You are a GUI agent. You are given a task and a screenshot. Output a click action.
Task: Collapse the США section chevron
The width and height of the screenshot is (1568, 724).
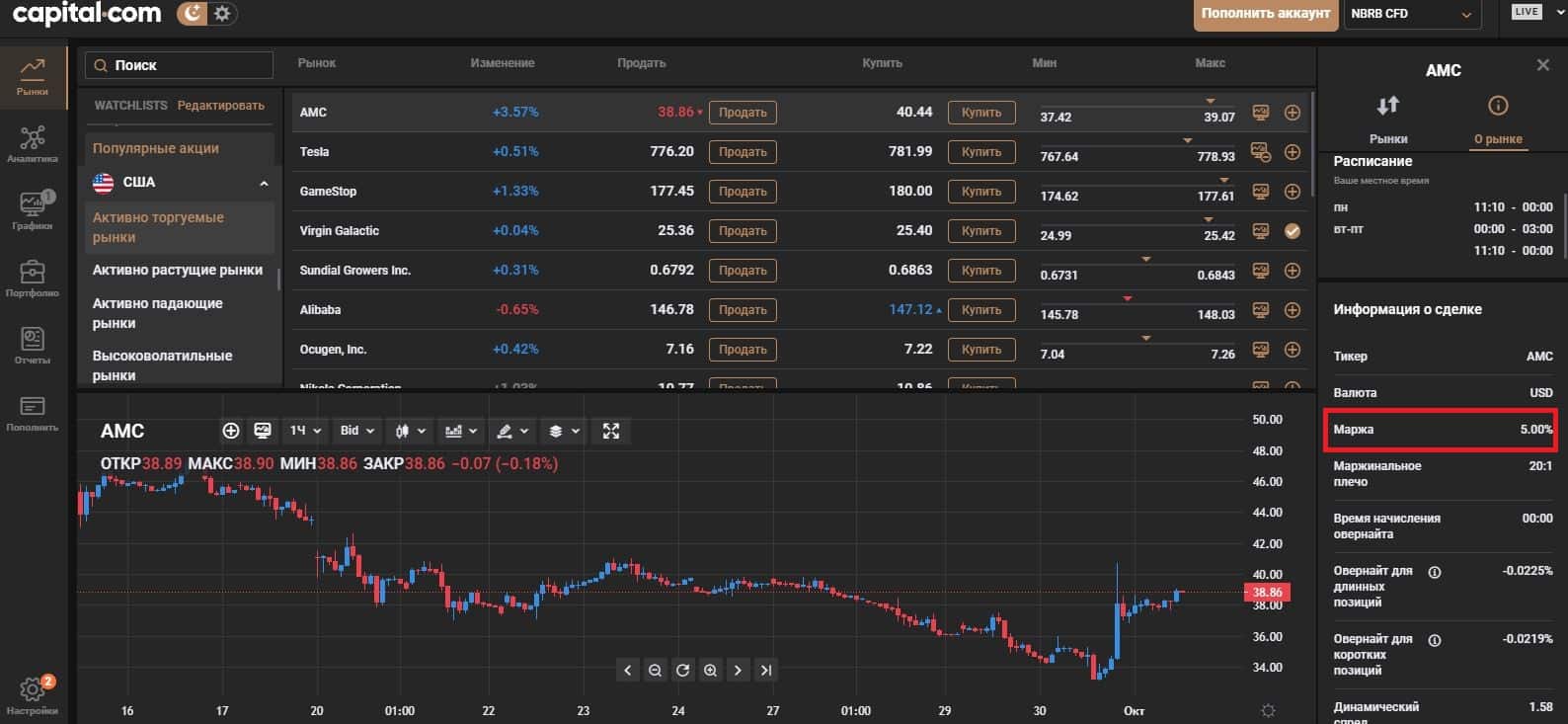click(264, 183)
